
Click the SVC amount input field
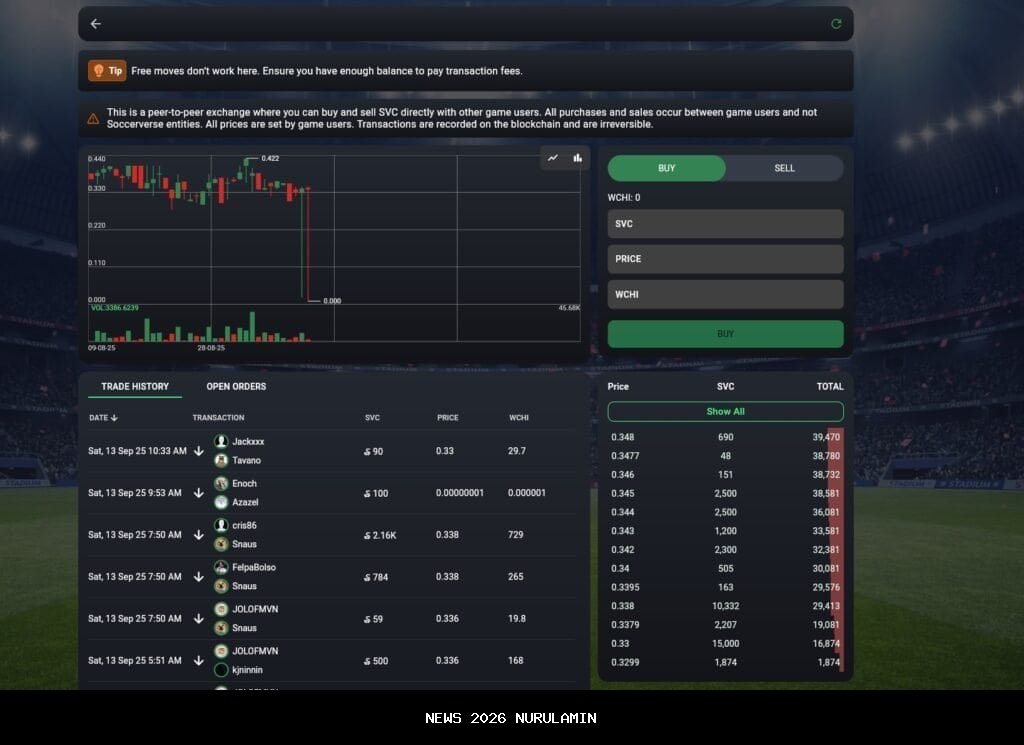725,224
